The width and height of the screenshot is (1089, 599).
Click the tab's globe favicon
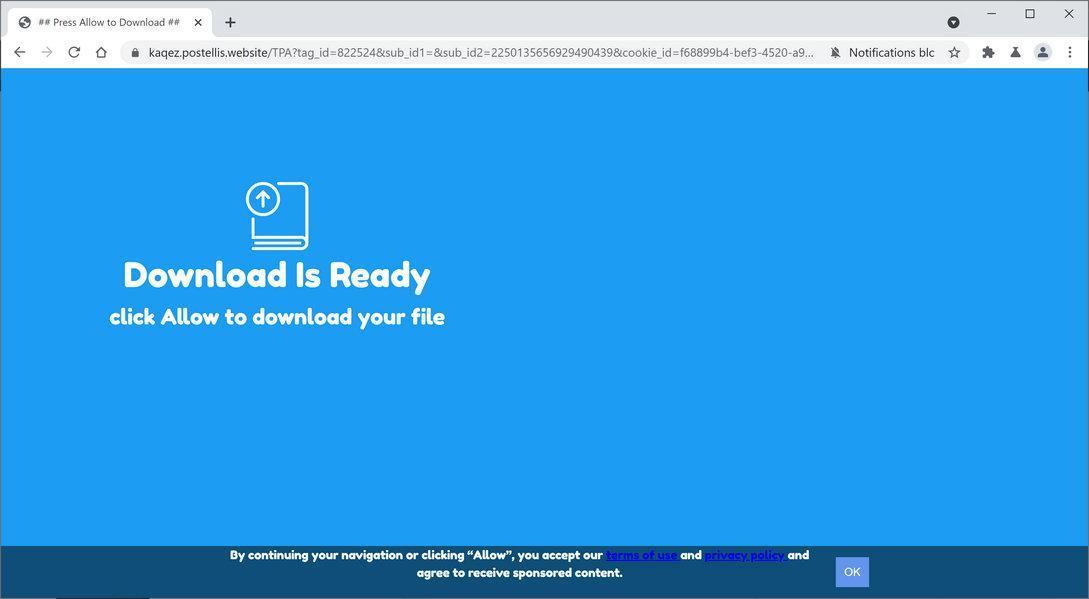25,22
